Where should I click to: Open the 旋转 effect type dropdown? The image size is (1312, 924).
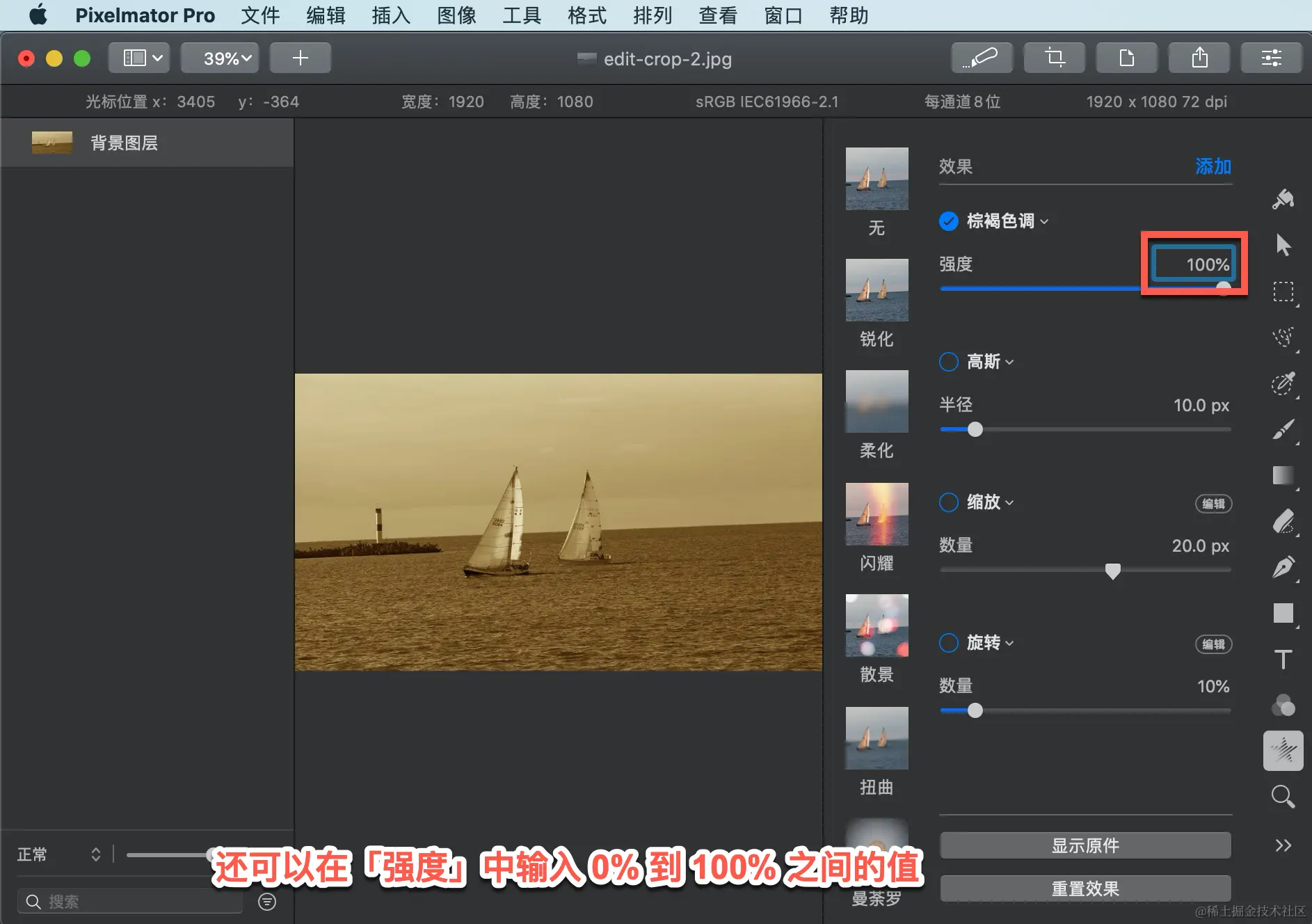point(991,643)
